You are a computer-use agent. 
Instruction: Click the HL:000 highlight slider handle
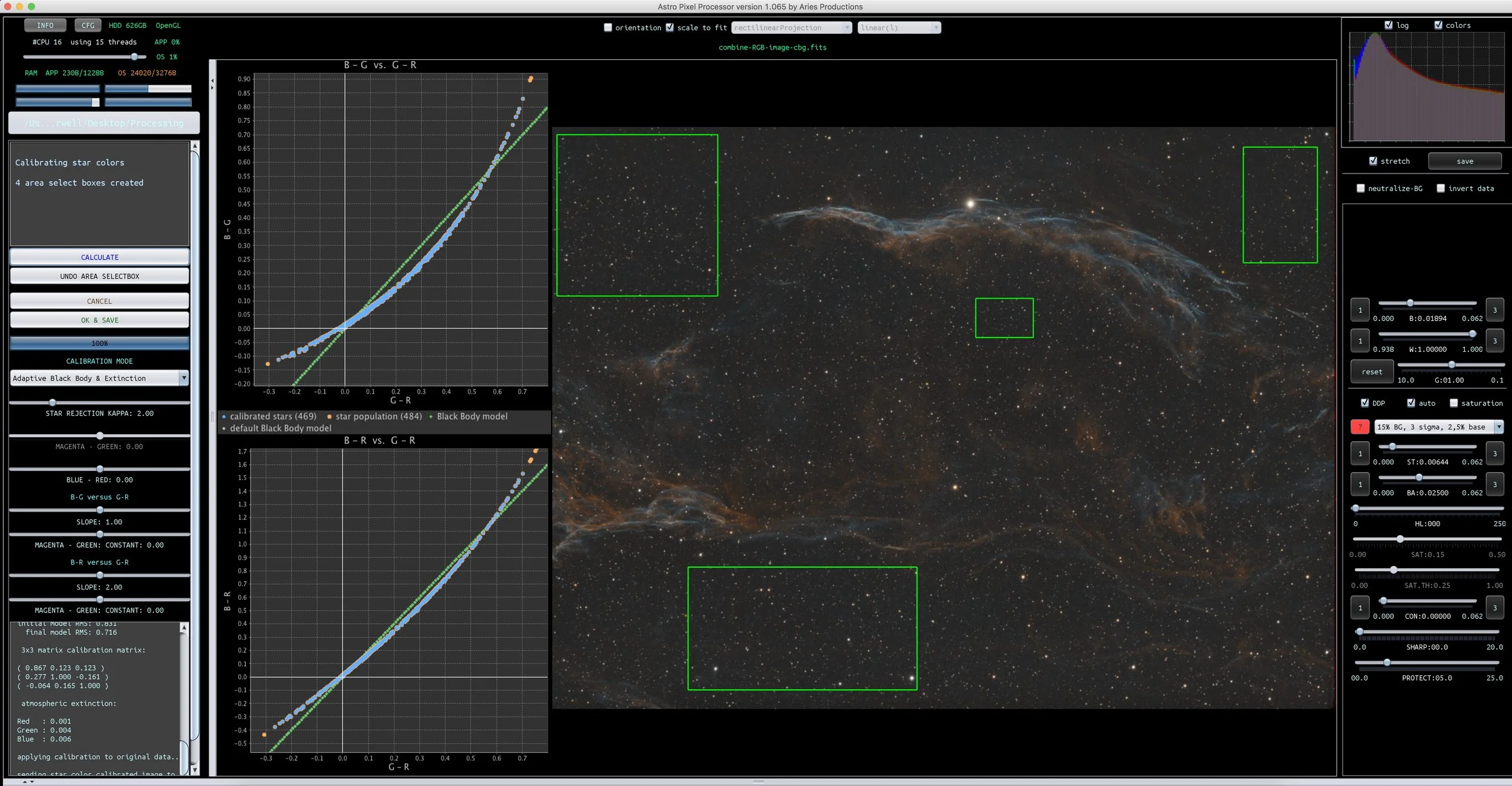click(x=1356, y=508)
